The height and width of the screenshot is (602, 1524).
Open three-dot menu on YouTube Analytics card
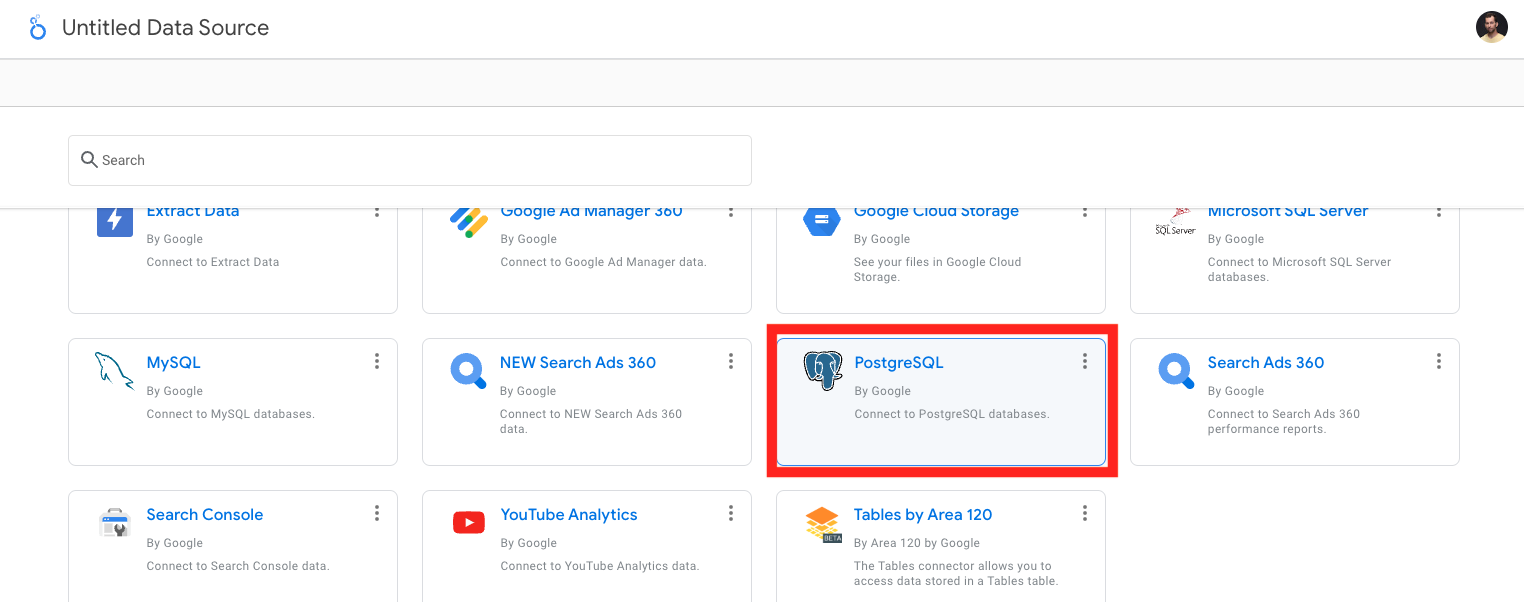(731, 513)
